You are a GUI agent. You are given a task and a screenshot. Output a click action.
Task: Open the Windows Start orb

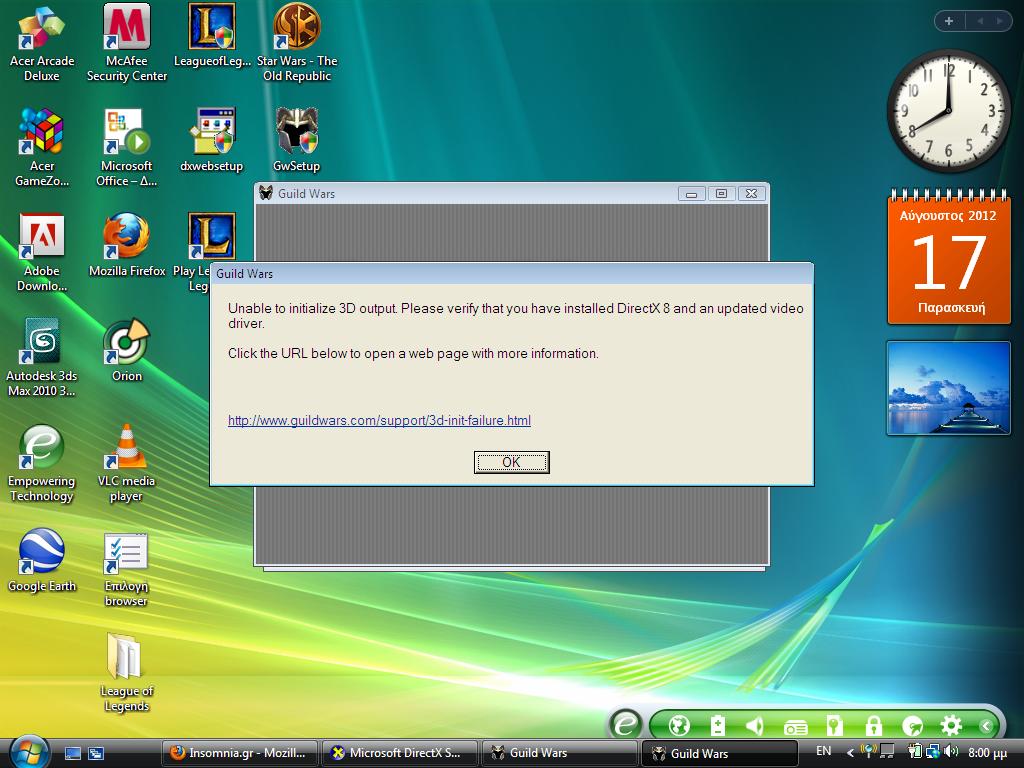(x=29, y=752)
